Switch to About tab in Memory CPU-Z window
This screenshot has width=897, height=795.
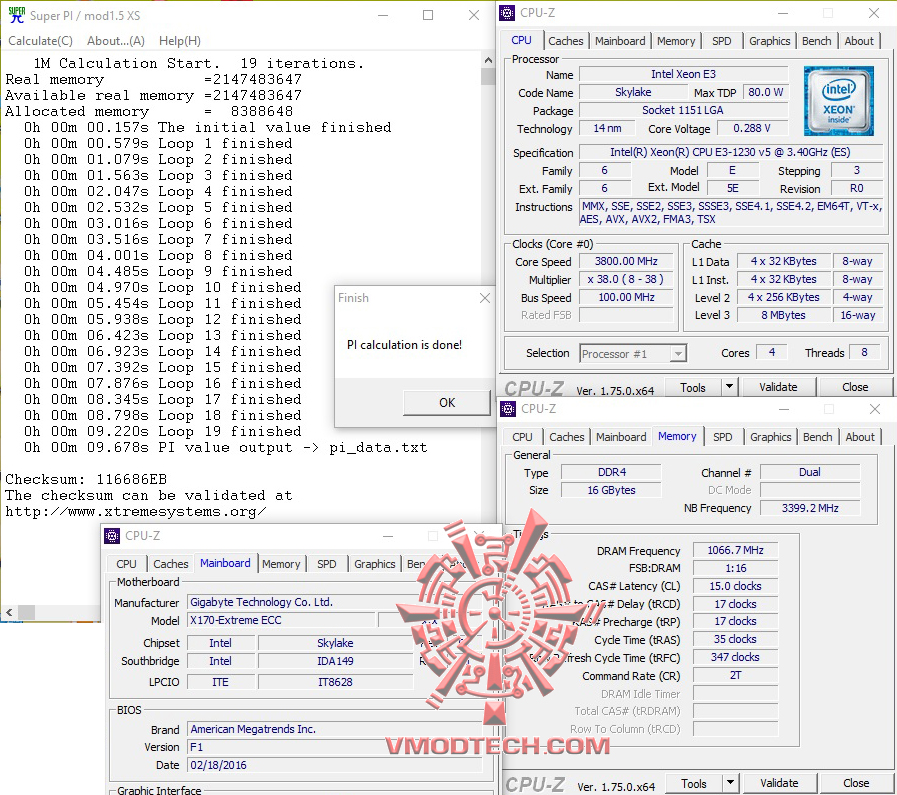(860, 437)
